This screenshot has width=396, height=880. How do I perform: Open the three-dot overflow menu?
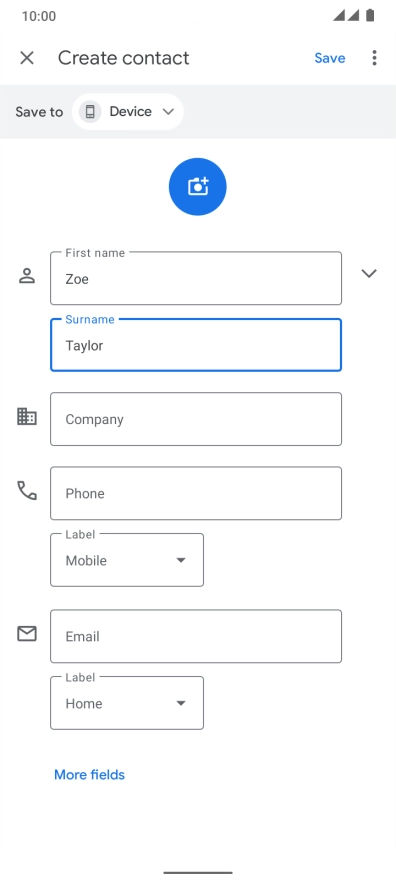pos(374,58)
